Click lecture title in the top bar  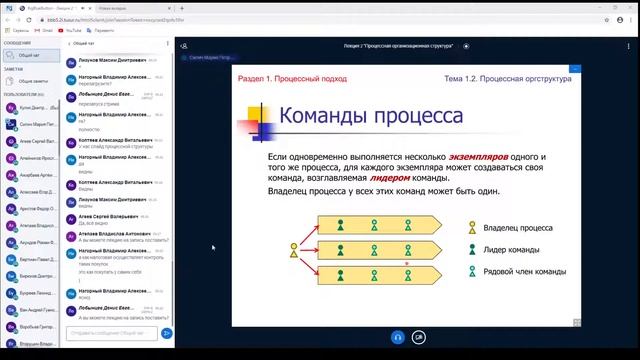pos(398,46)
